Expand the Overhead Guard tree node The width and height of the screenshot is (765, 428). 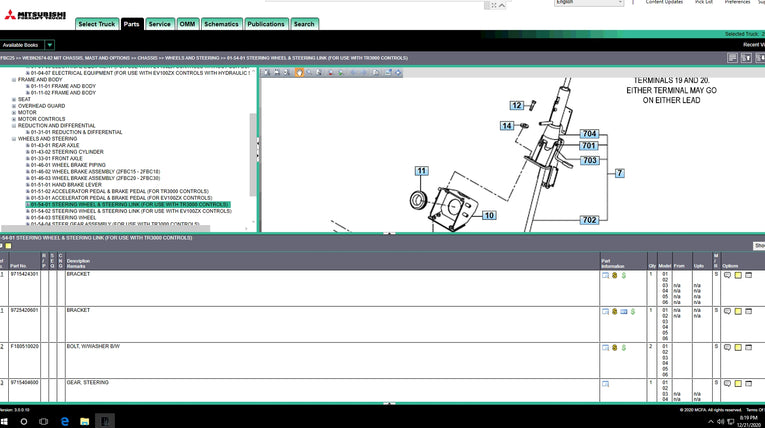point(14,105)
